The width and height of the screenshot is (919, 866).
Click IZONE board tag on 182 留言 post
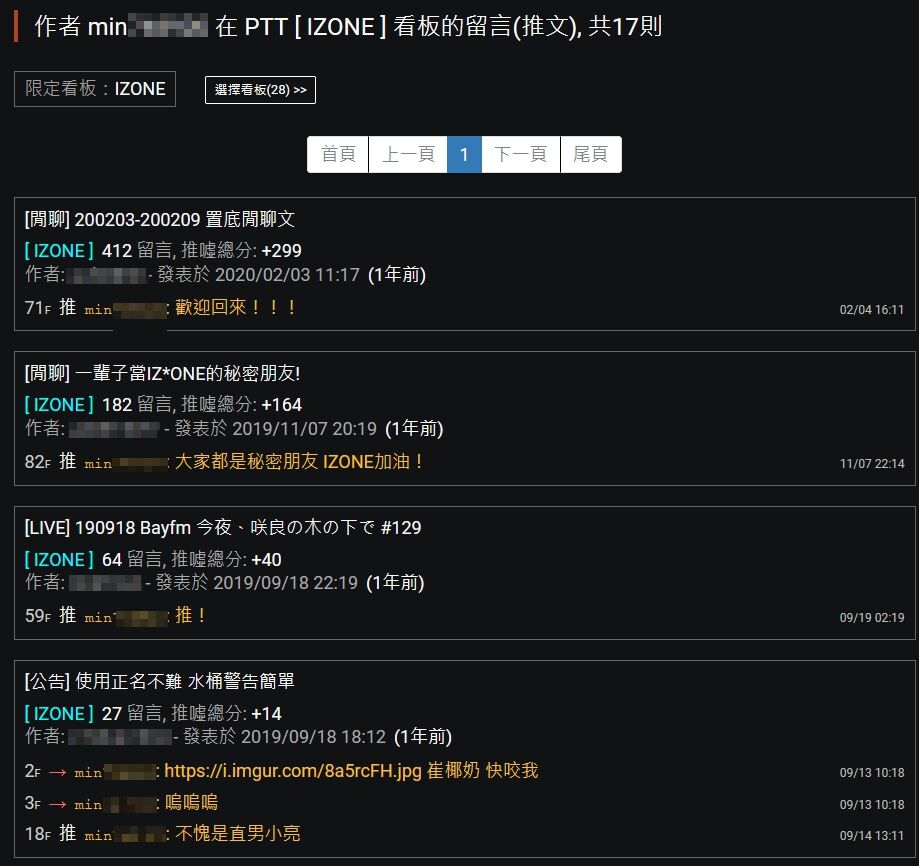(59, 405)
